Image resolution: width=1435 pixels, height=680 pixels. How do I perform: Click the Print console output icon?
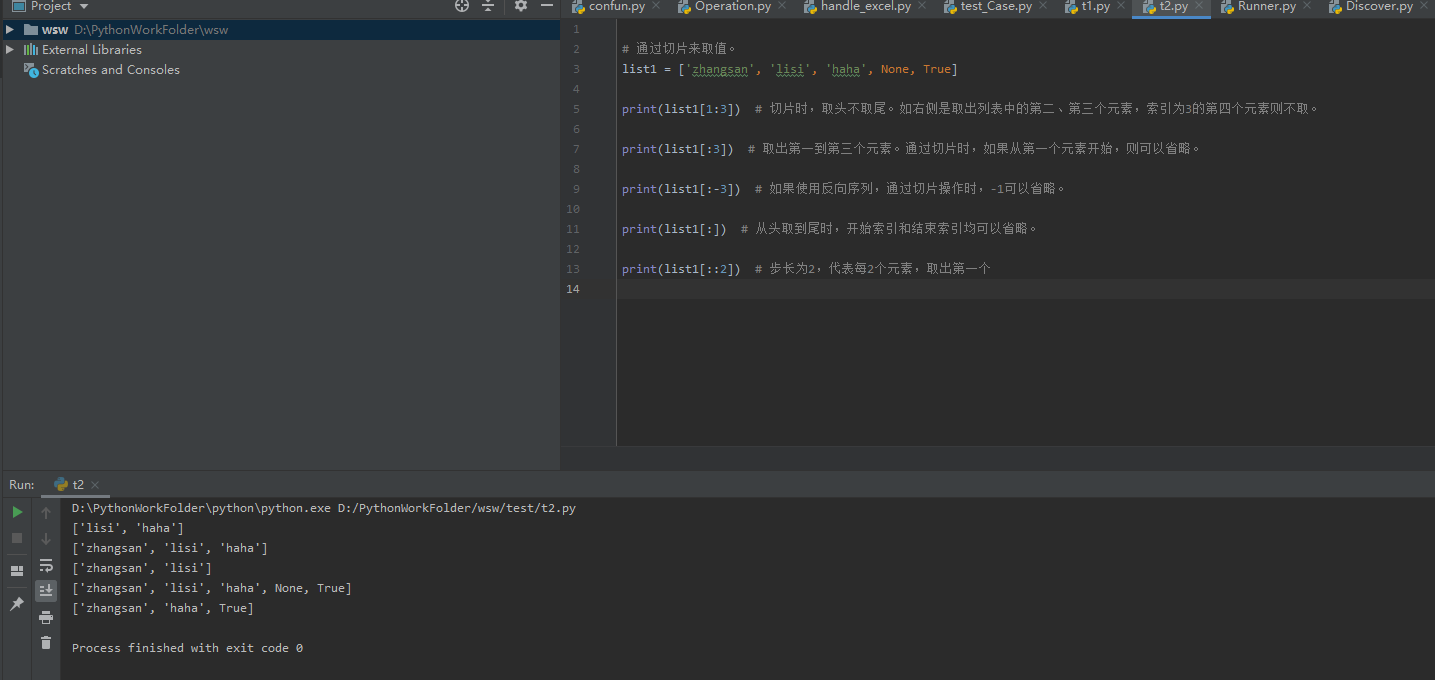click(46, 617)
